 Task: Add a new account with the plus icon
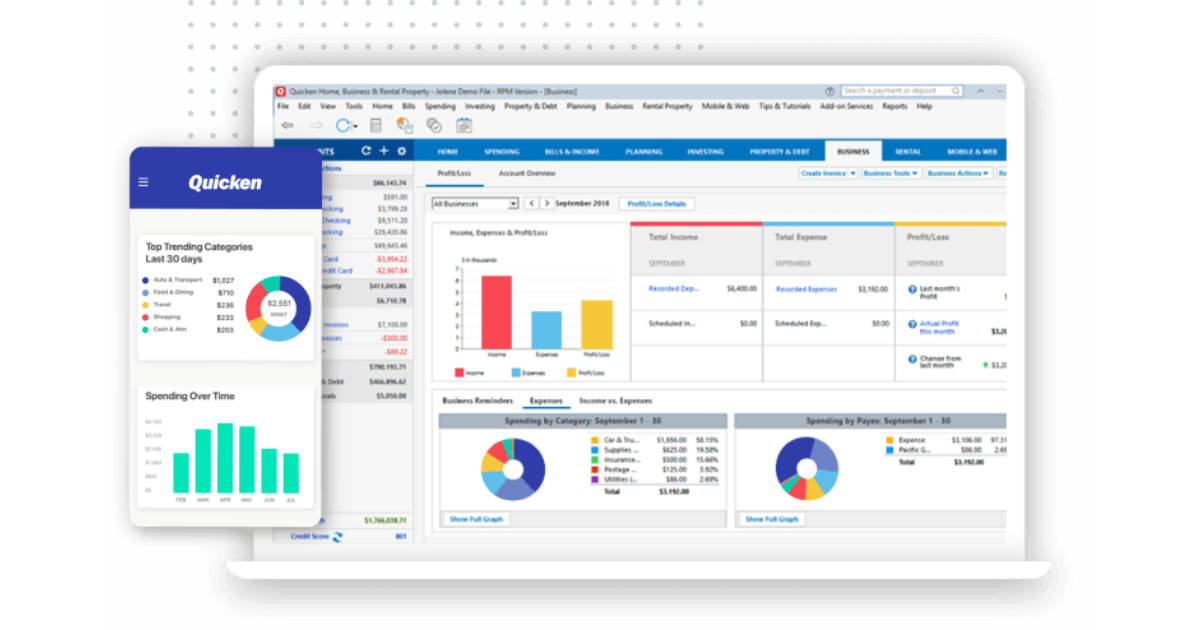click(x=384, y=151)
